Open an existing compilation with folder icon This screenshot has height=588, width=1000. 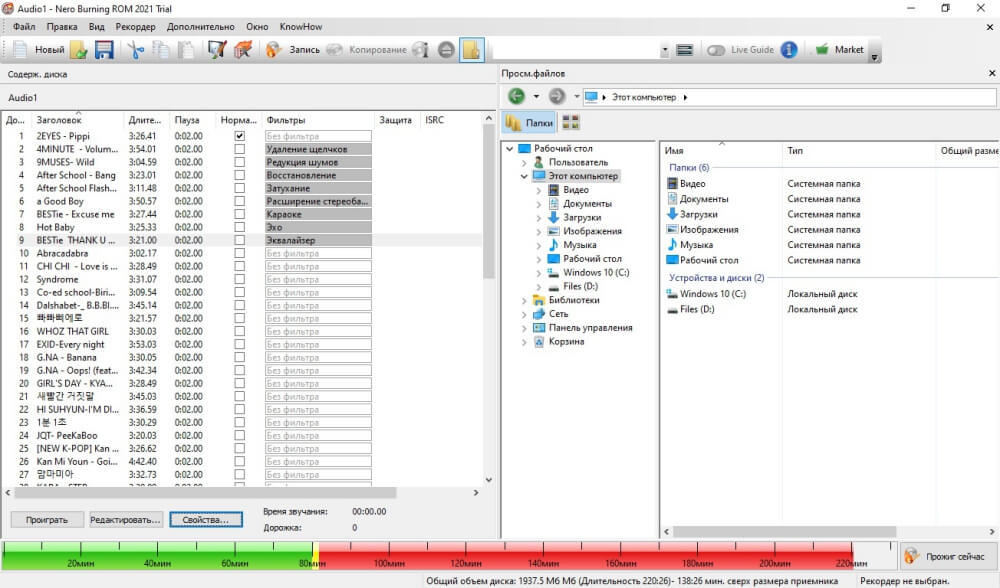[78, 50]
